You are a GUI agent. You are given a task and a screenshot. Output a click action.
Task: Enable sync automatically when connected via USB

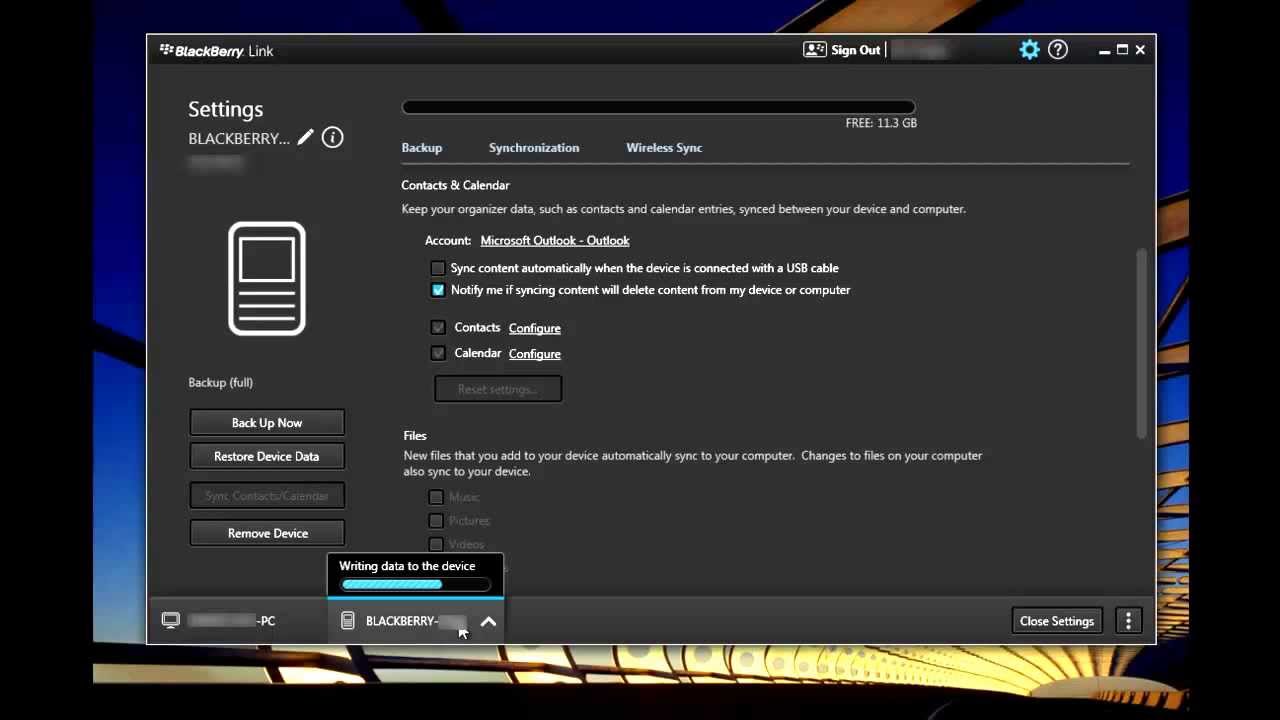pyautogui.click(x=438, y=268)
